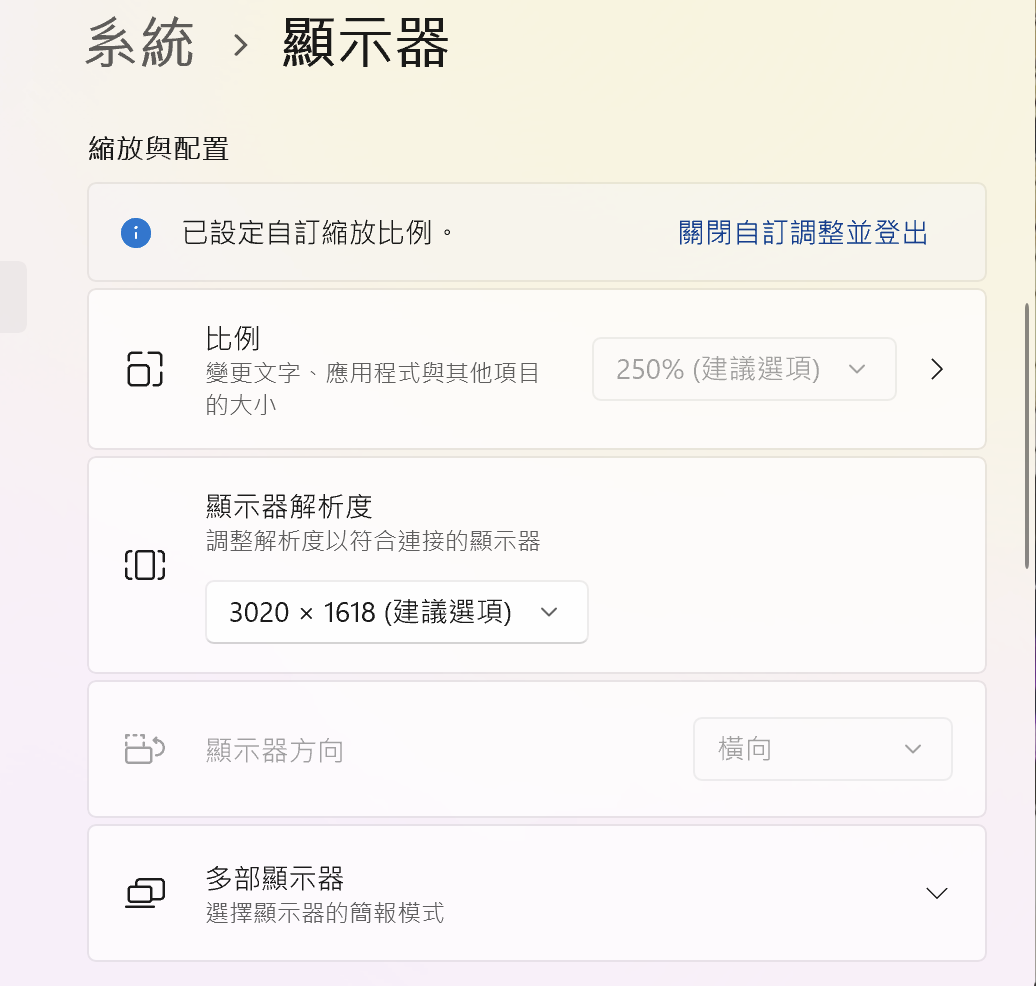Click the 顯示器解析度 heading text
Screen dimensions: 1036x986
pos(289,507)
